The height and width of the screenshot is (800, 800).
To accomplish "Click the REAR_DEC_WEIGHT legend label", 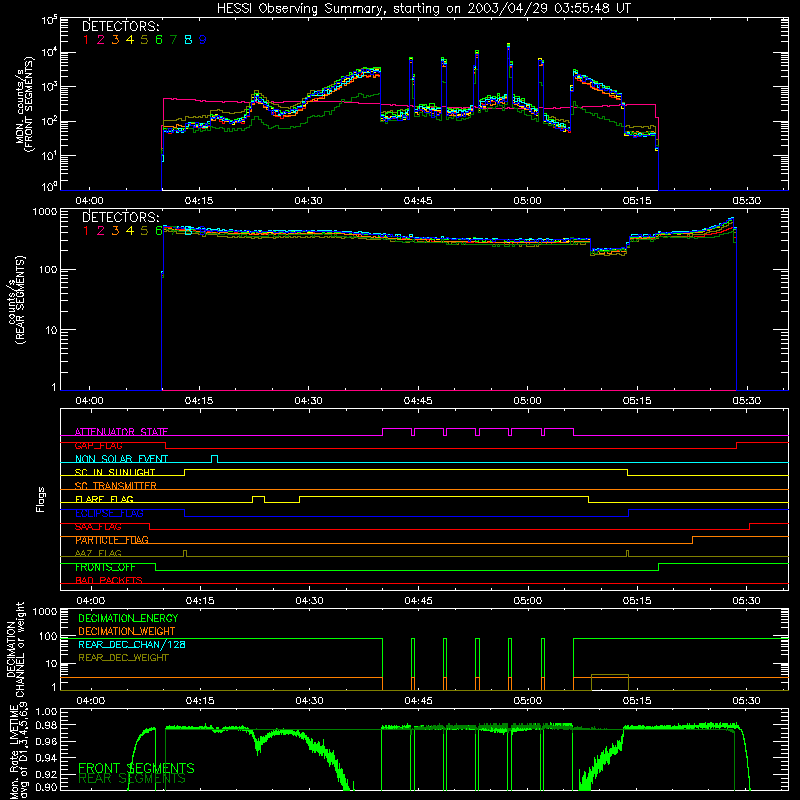I will (123, 658).
